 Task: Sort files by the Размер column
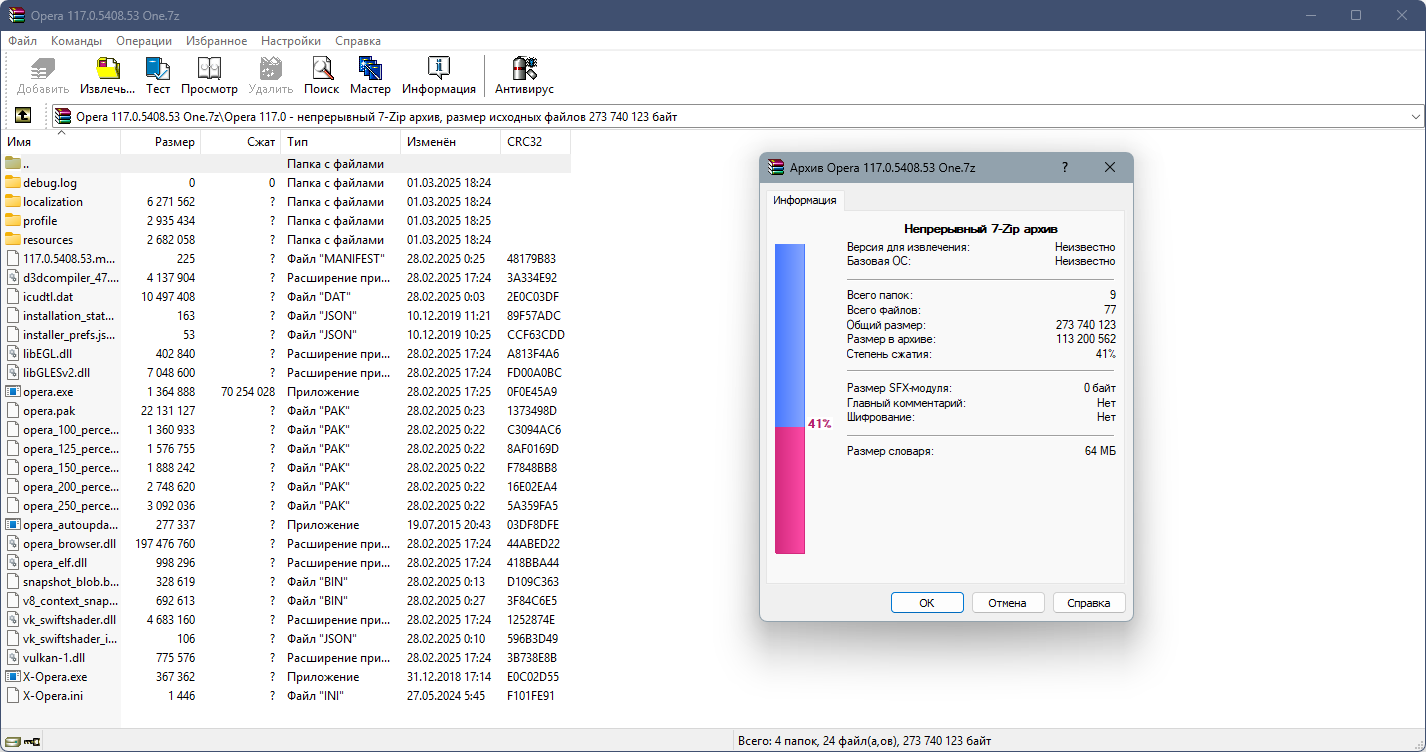[x=161, y=142]
